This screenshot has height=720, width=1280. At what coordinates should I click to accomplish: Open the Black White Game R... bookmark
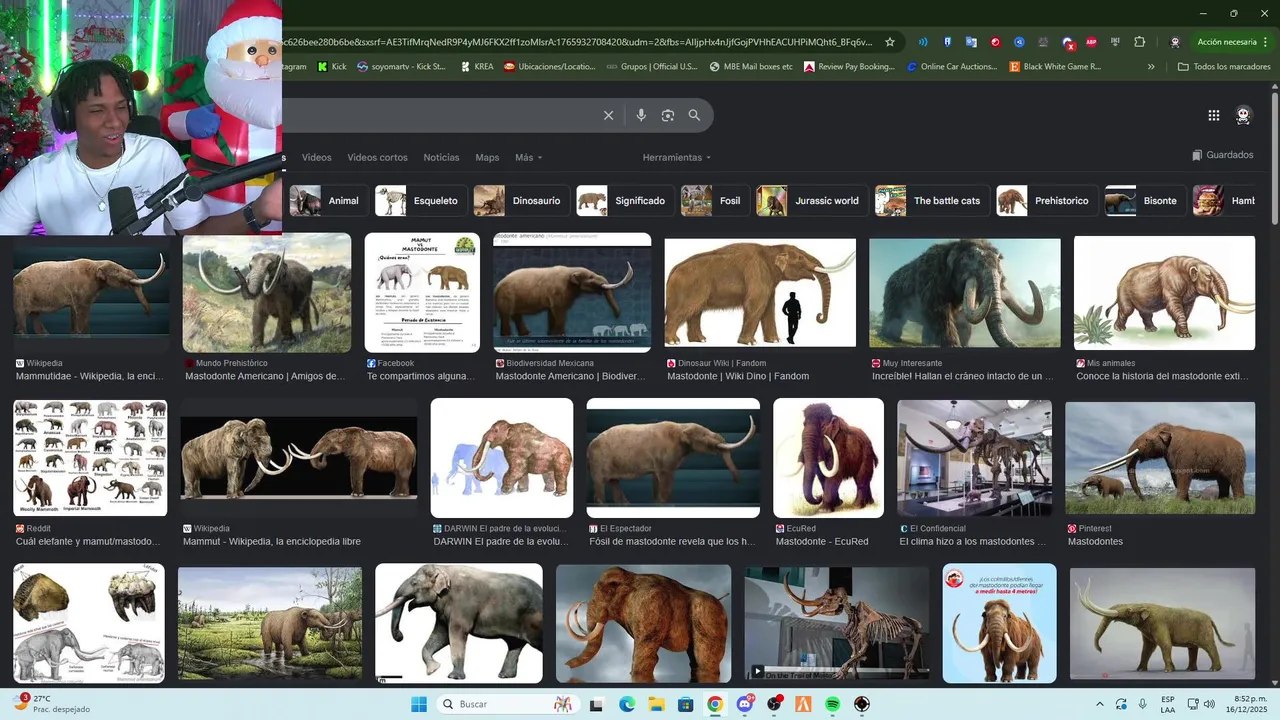click(1055, 67)
